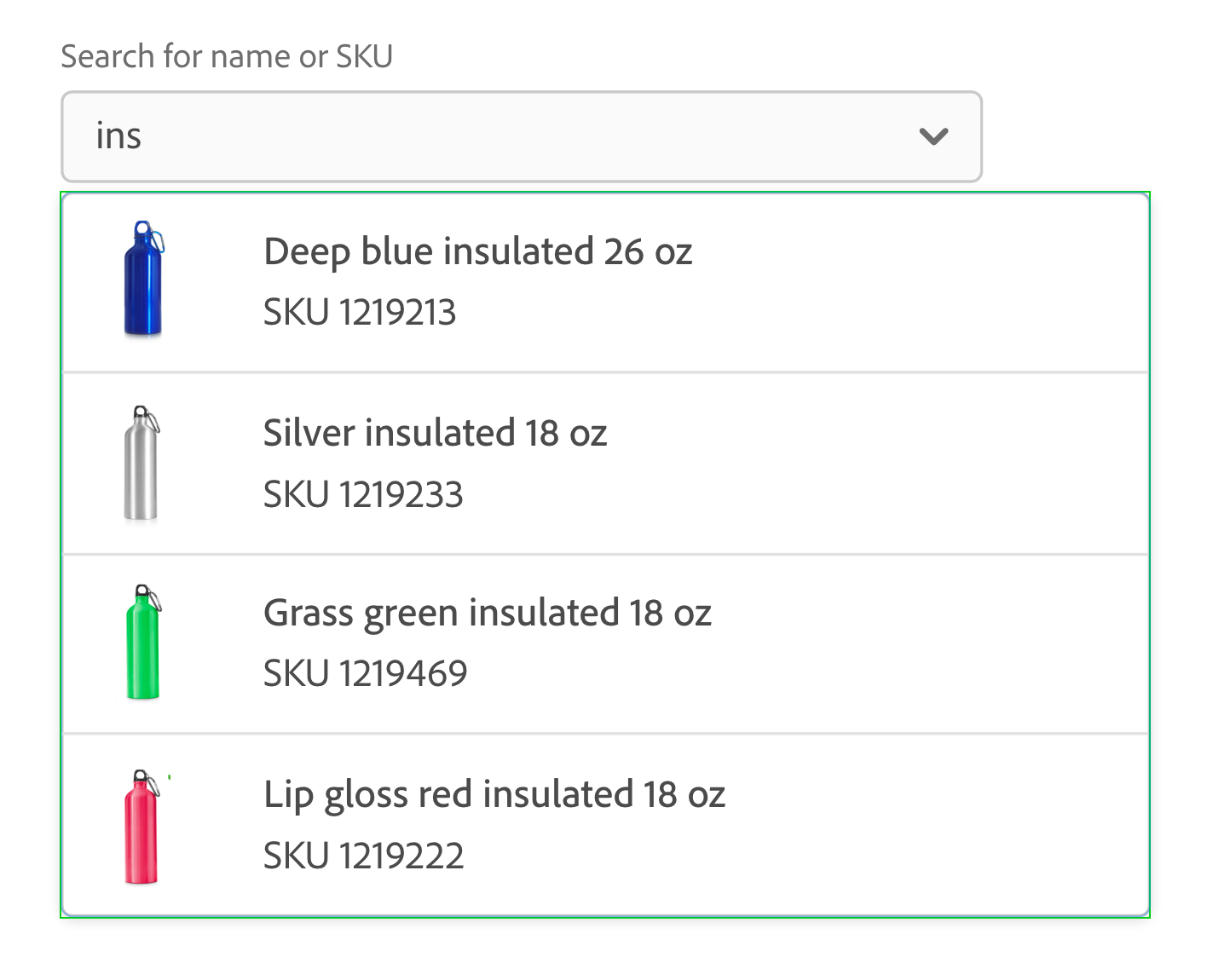Click SKU 1219233 text
The image size is (1207, 980).
(362, 495)
